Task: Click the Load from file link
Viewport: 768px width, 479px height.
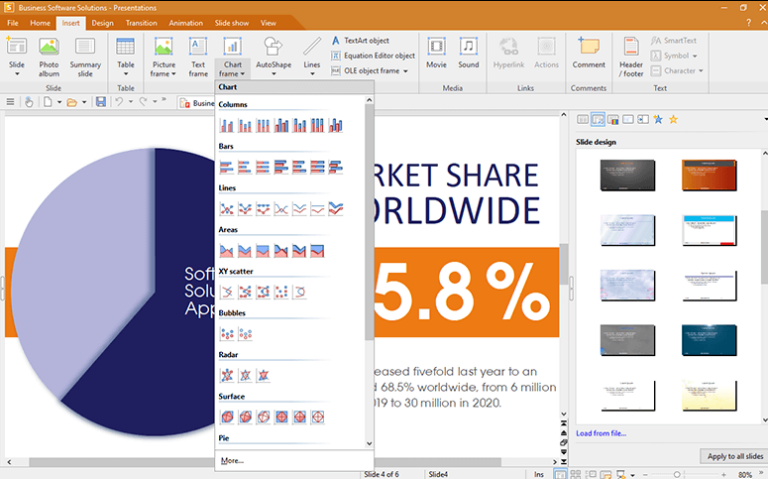Action: click(x=601, y=433)
